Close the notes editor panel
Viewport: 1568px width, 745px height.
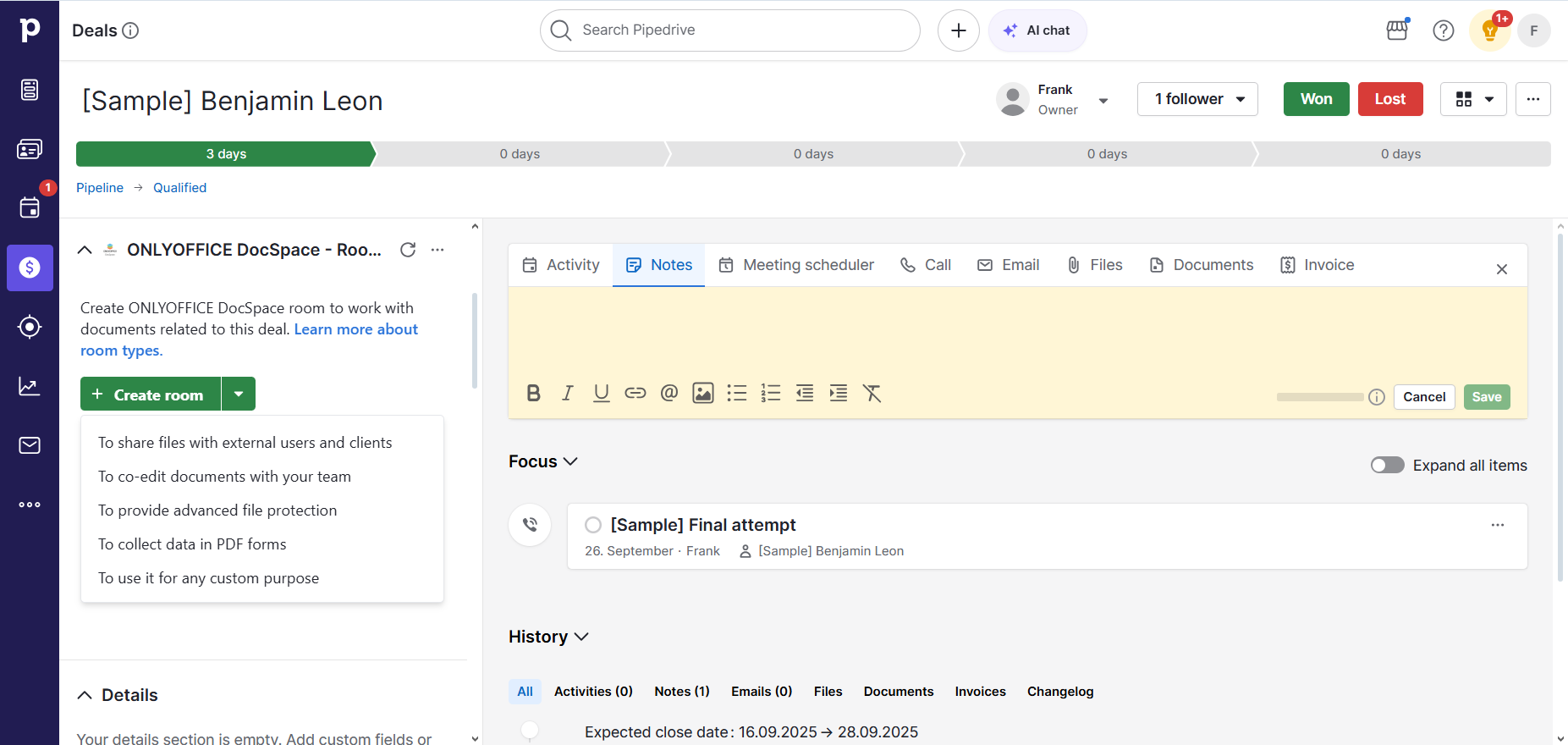click(1502, 269)
